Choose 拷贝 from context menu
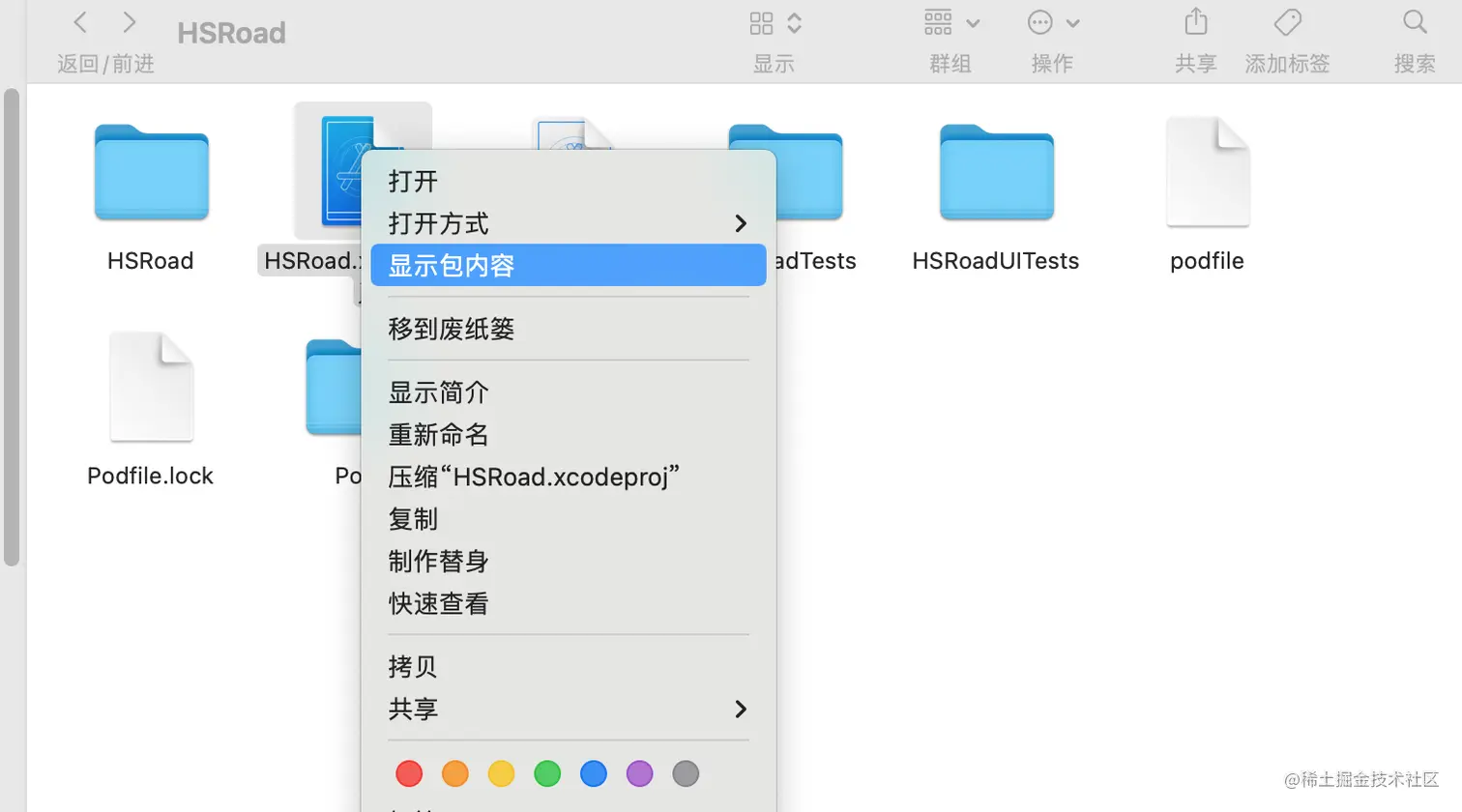This screenshot has width=1462, height=812. [569, 667]
